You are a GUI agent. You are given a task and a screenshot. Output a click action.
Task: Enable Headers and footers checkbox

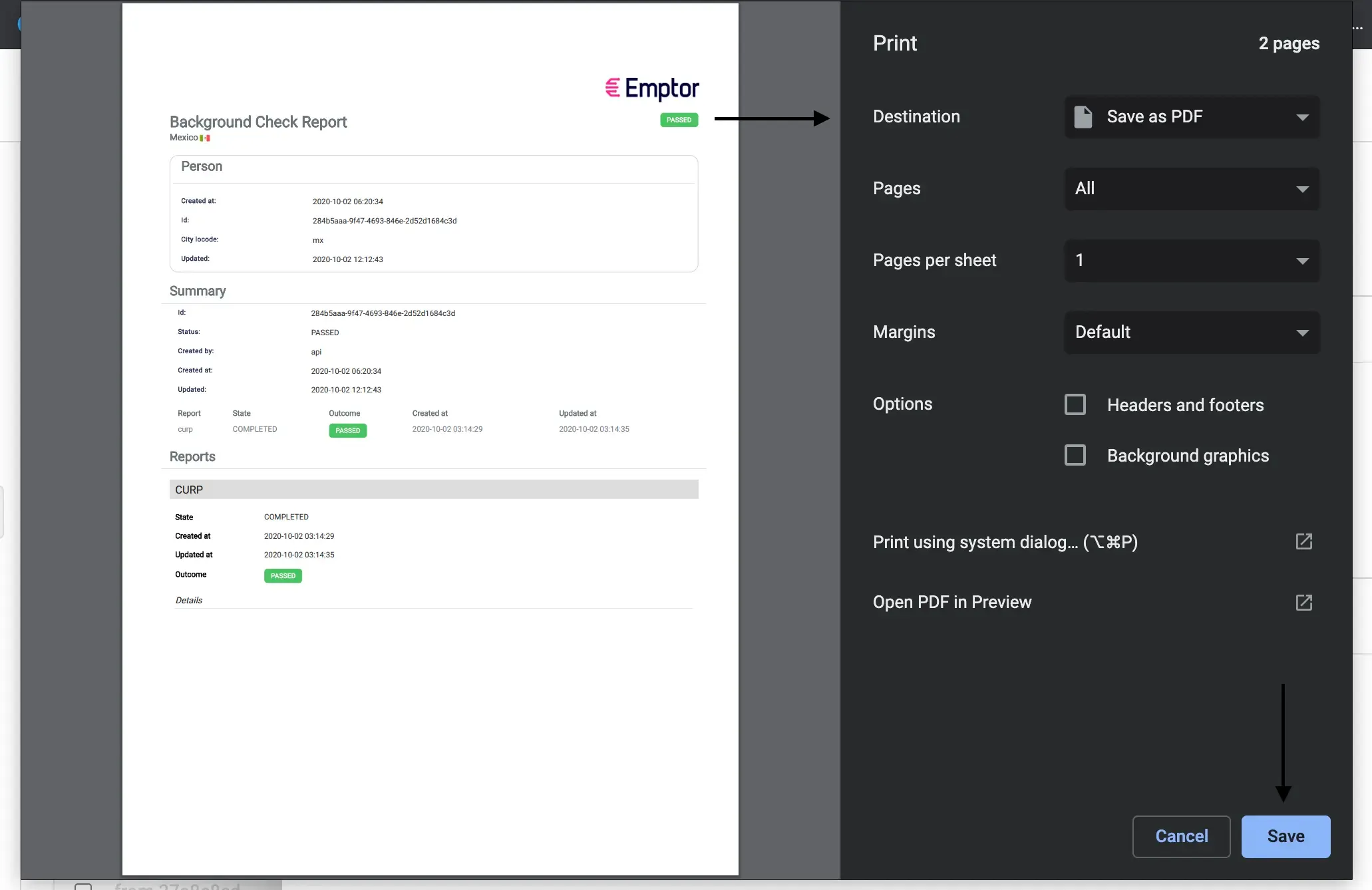coord(1075,405)
